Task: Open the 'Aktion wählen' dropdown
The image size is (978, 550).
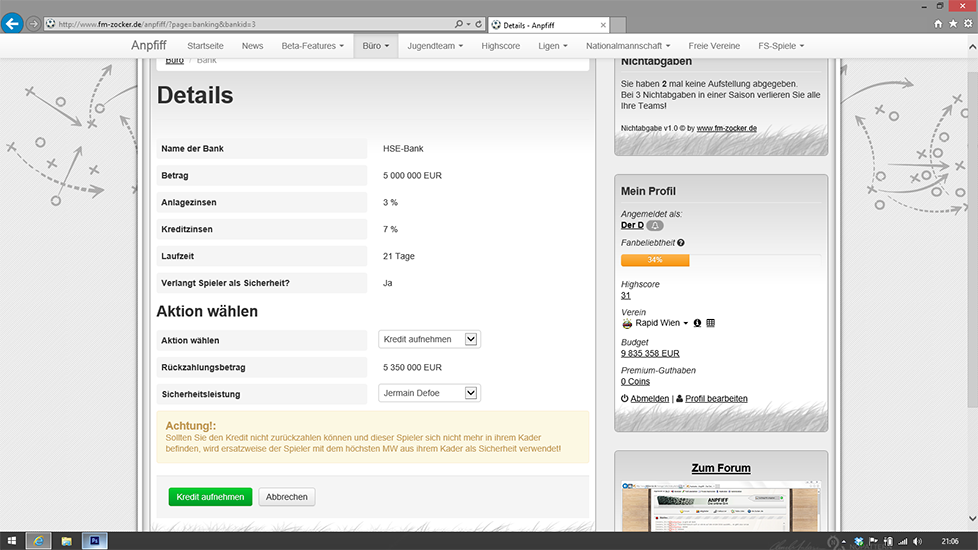Action: [x=430, y=339]
